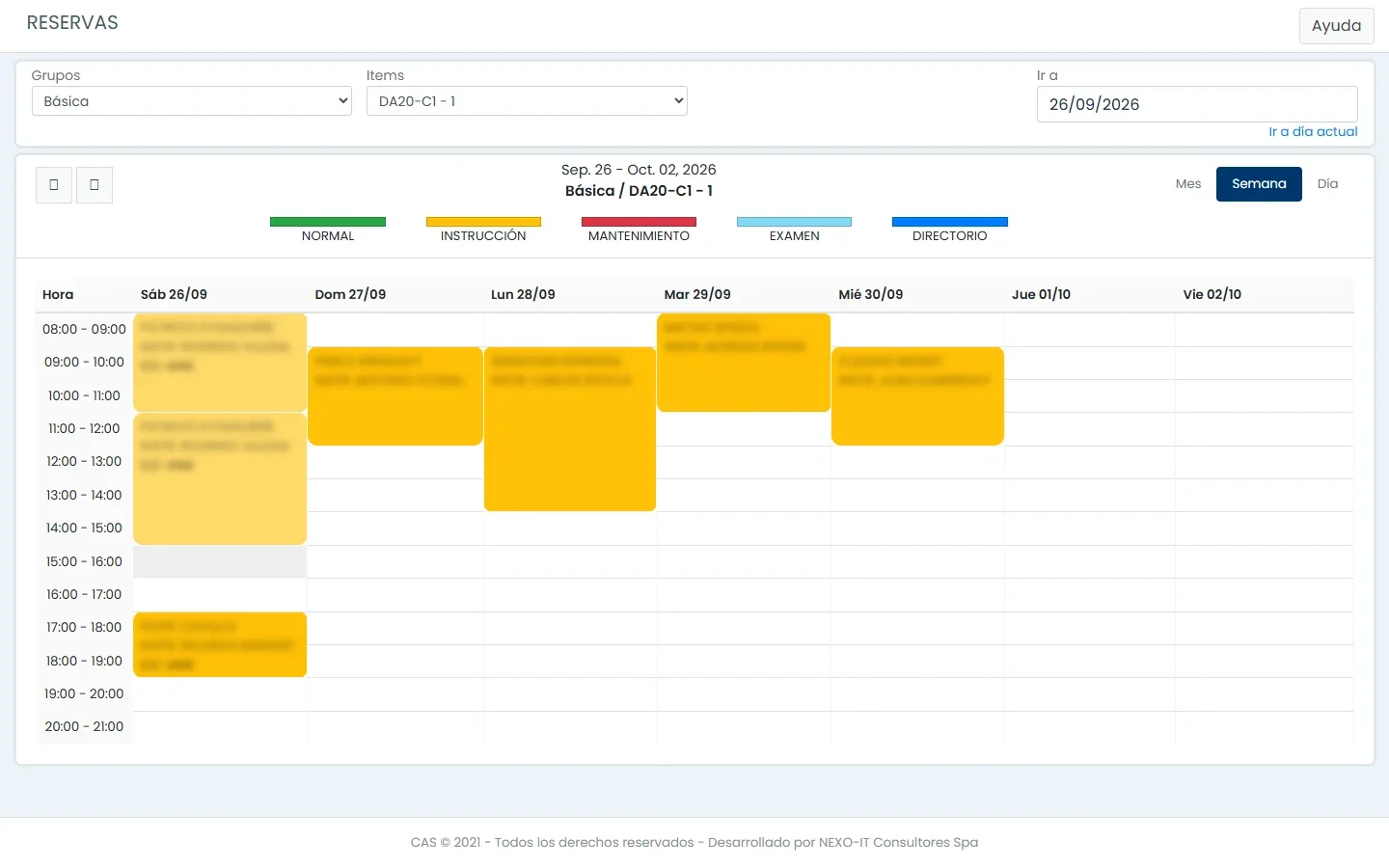This screenshot has height=868, width=1389.
Task: Open Saturday's reservation starting at 11:00
Action: [x=220, y=479]
